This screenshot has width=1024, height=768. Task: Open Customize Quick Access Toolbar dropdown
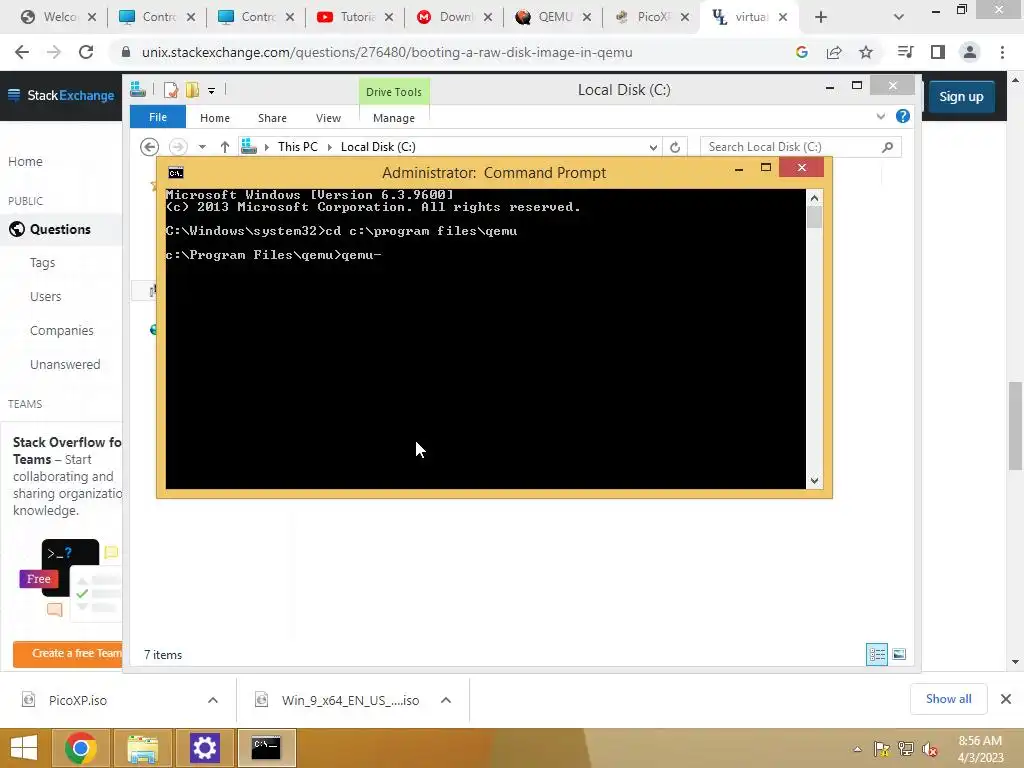[212, 91]
